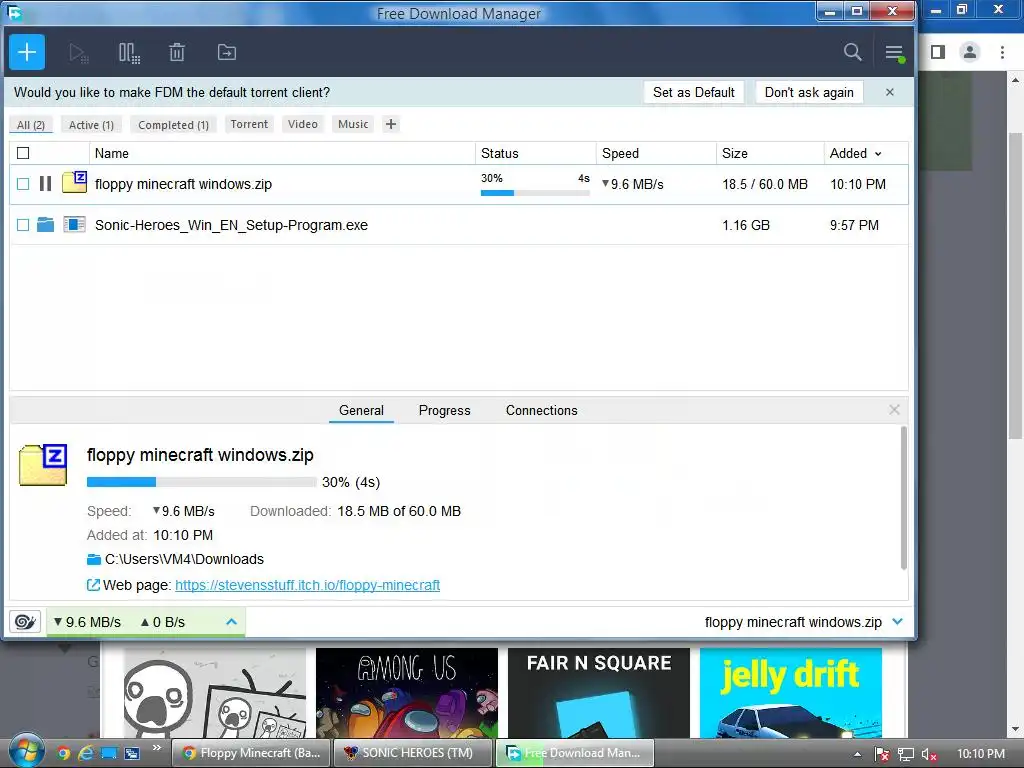Toggle Chrome side panel icon

click(938, 52)
